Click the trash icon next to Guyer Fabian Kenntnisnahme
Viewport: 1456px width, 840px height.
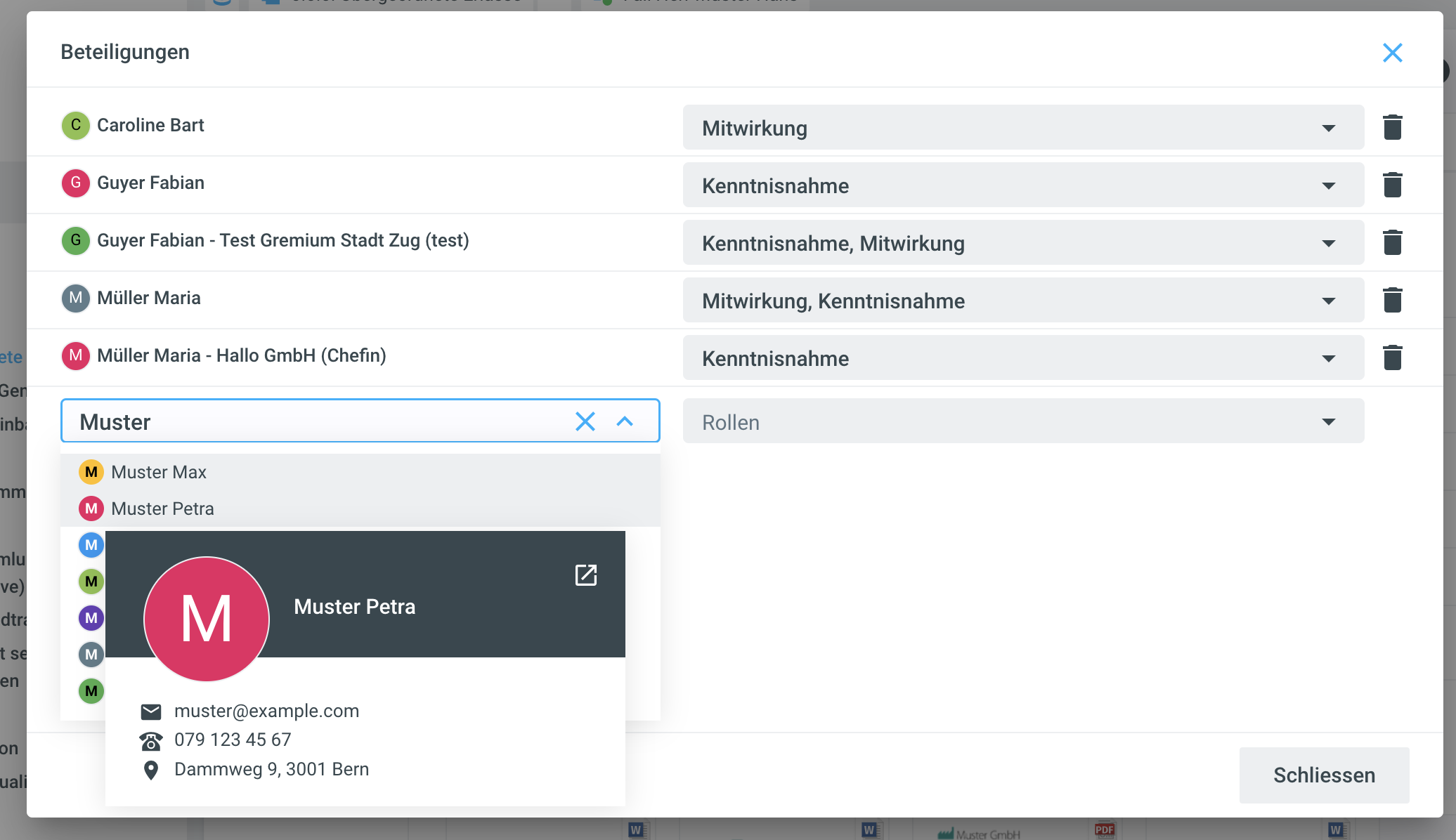[1392, 185]
